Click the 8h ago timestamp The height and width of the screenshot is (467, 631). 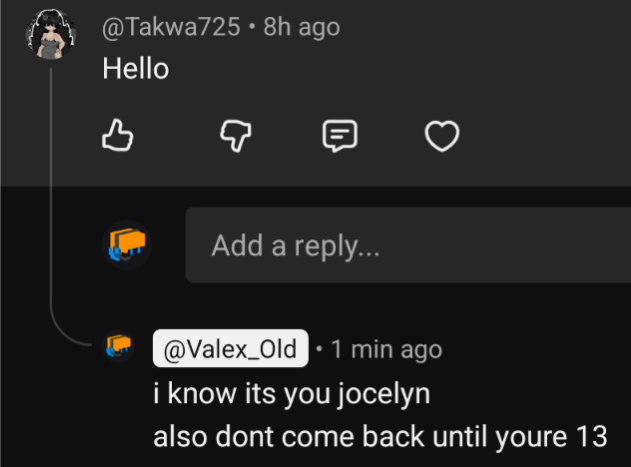coord(301,27)
